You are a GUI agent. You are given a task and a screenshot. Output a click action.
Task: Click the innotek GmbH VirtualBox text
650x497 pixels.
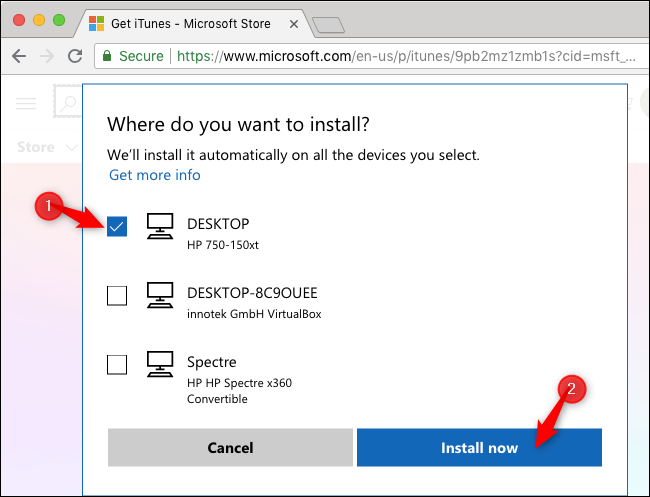[254, 314]
